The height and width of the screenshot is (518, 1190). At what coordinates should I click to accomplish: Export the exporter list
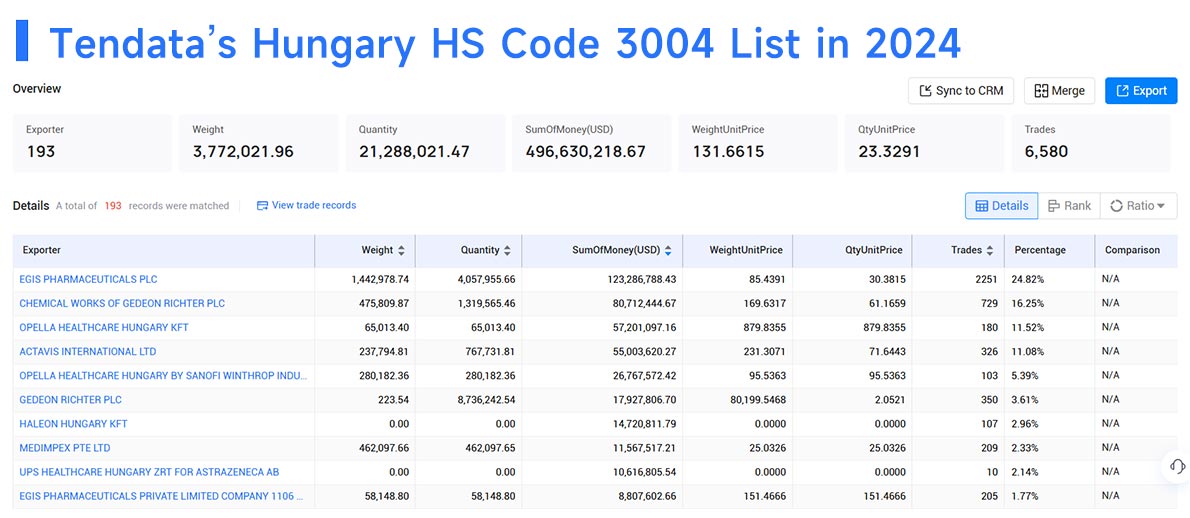pyautogui.click(x=1141, y=90)
